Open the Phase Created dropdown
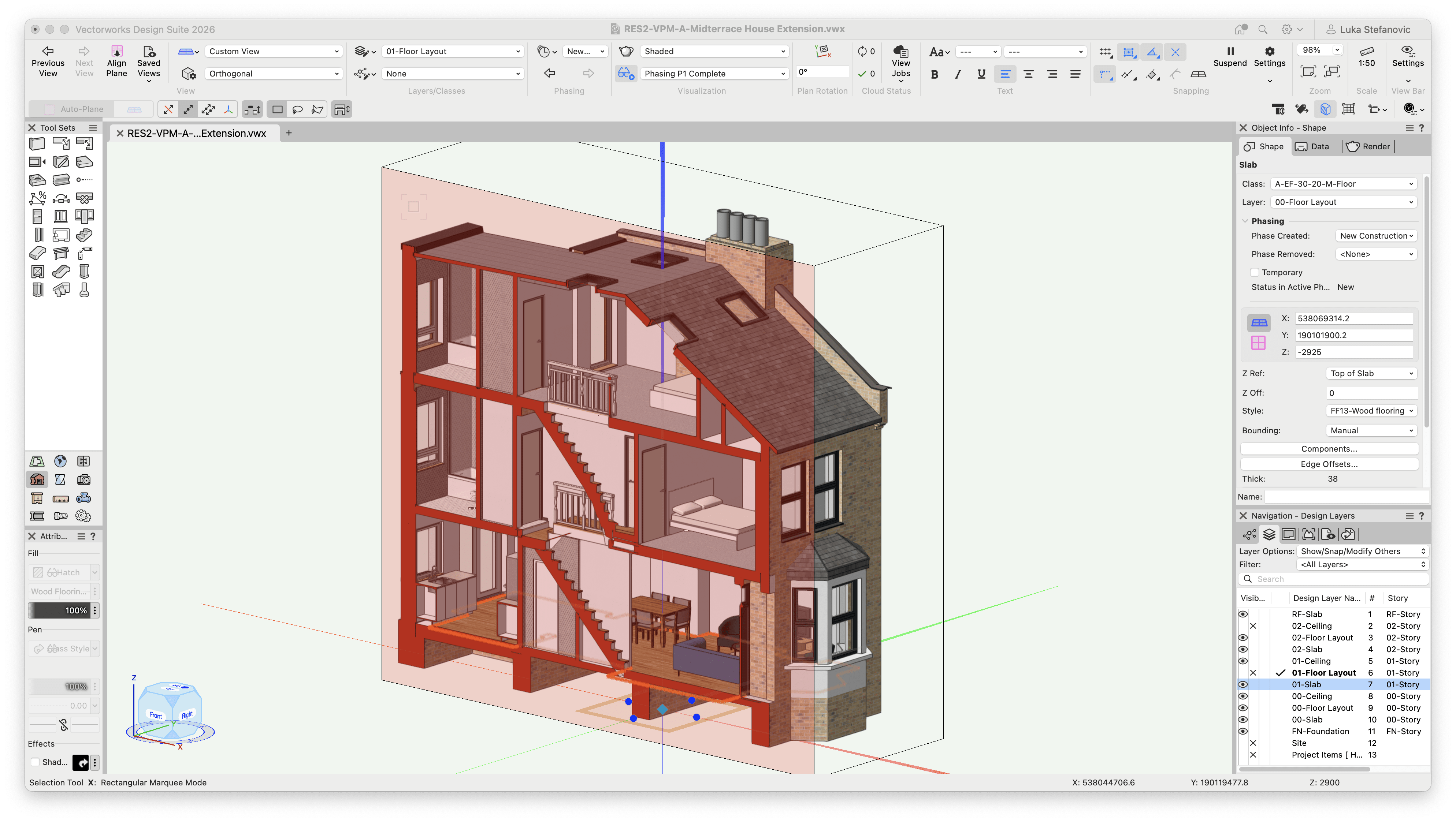 (1376, 236)
